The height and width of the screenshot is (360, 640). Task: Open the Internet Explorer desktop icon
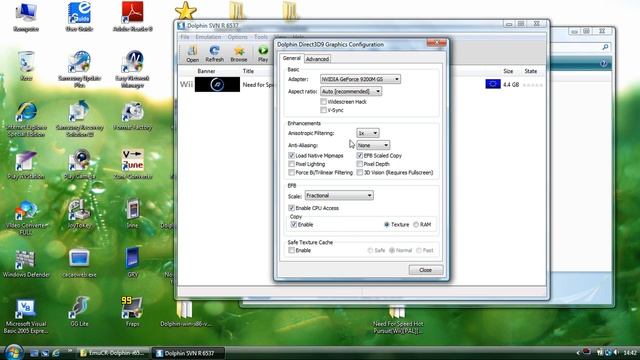pyautogui.click(x=27, y=119)
